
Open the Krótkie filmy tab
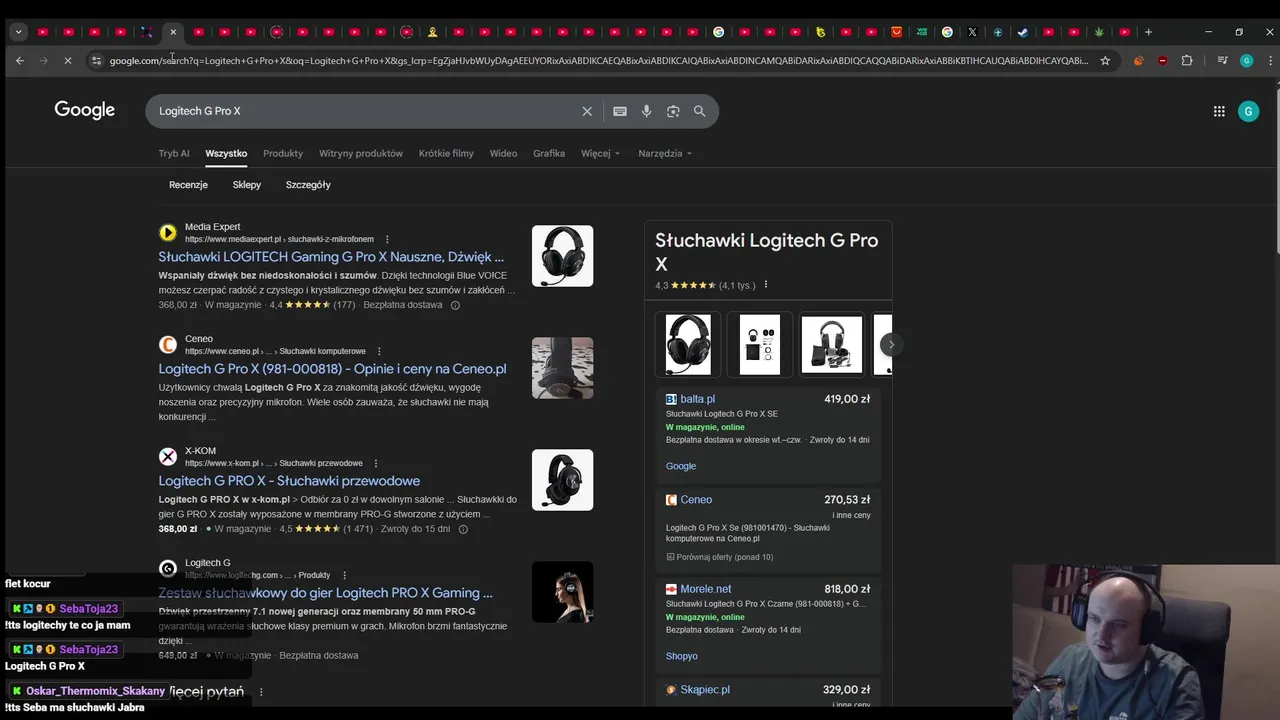coord(446,153)
